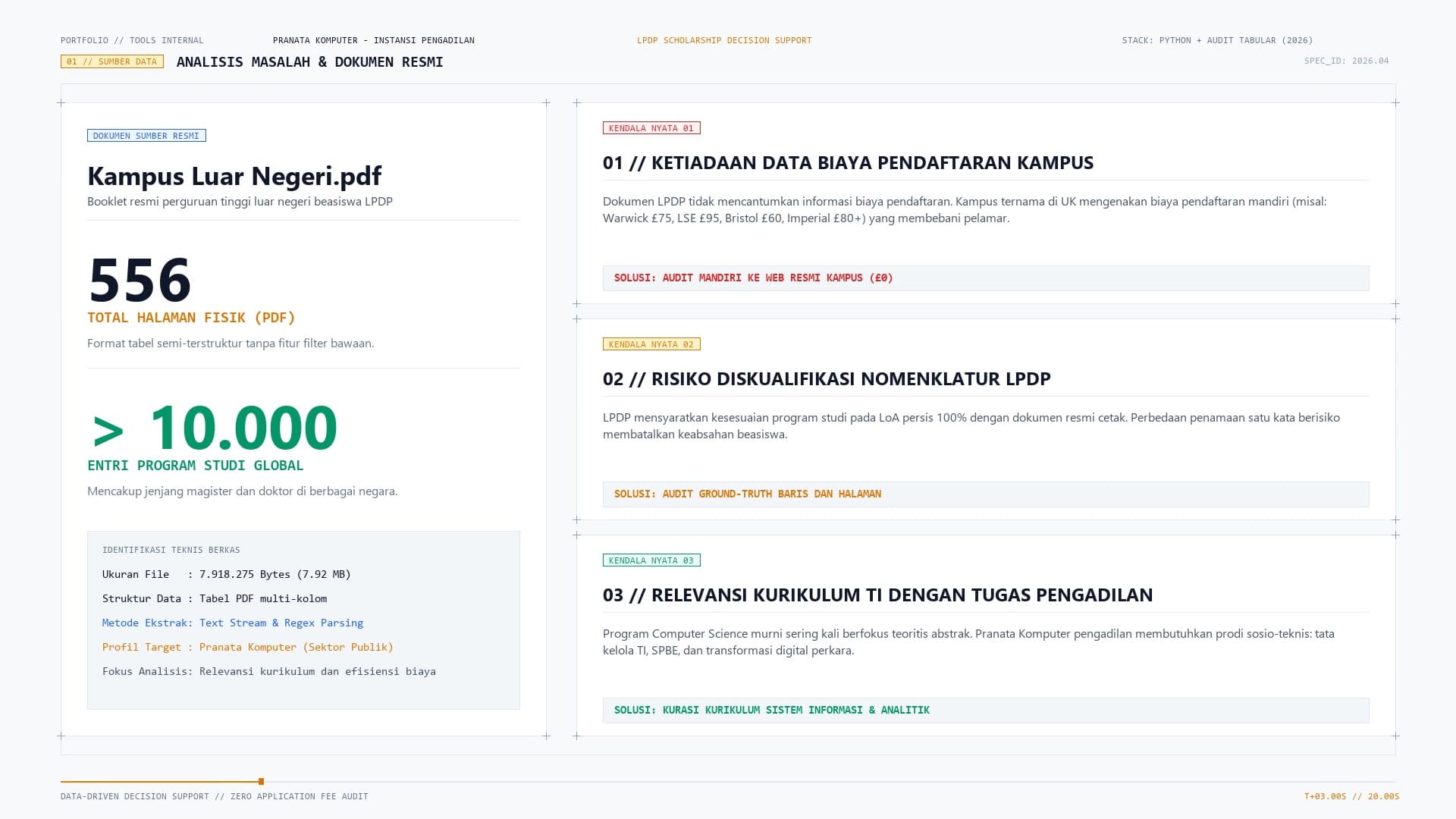The image size is (1456, 819).
Task: Click "PORTFOLIO // TOOLS INTERNAL" header text
Action: (132, 40)
